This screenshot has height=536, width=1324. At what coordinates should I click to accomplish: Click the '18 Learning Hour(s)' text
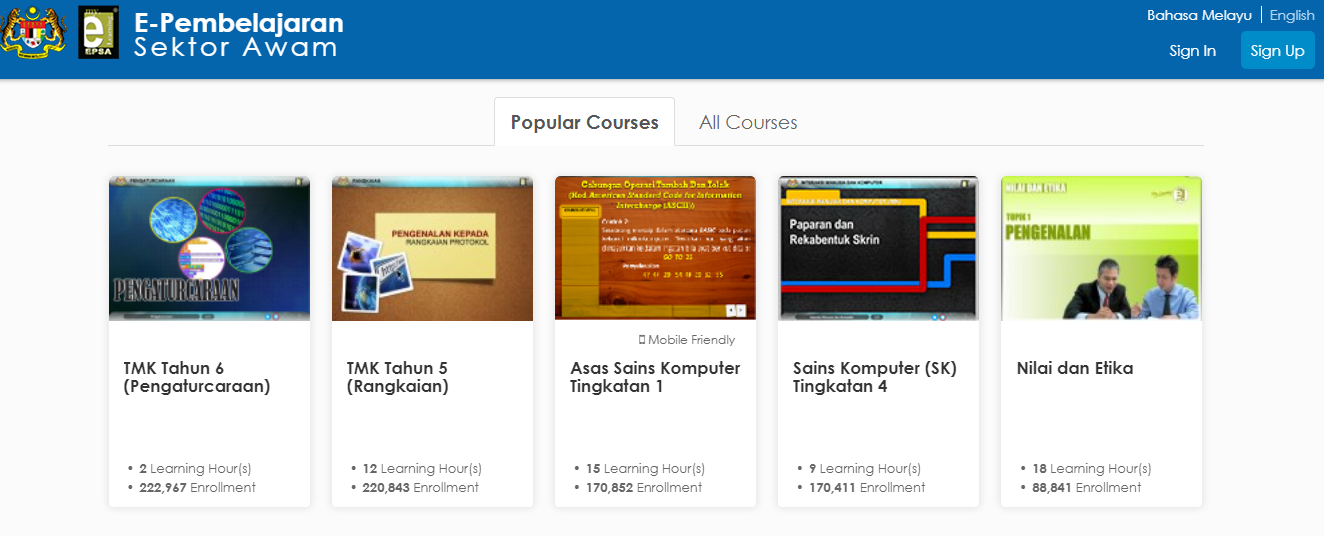pyautogui.click(x=1091, y=468)
